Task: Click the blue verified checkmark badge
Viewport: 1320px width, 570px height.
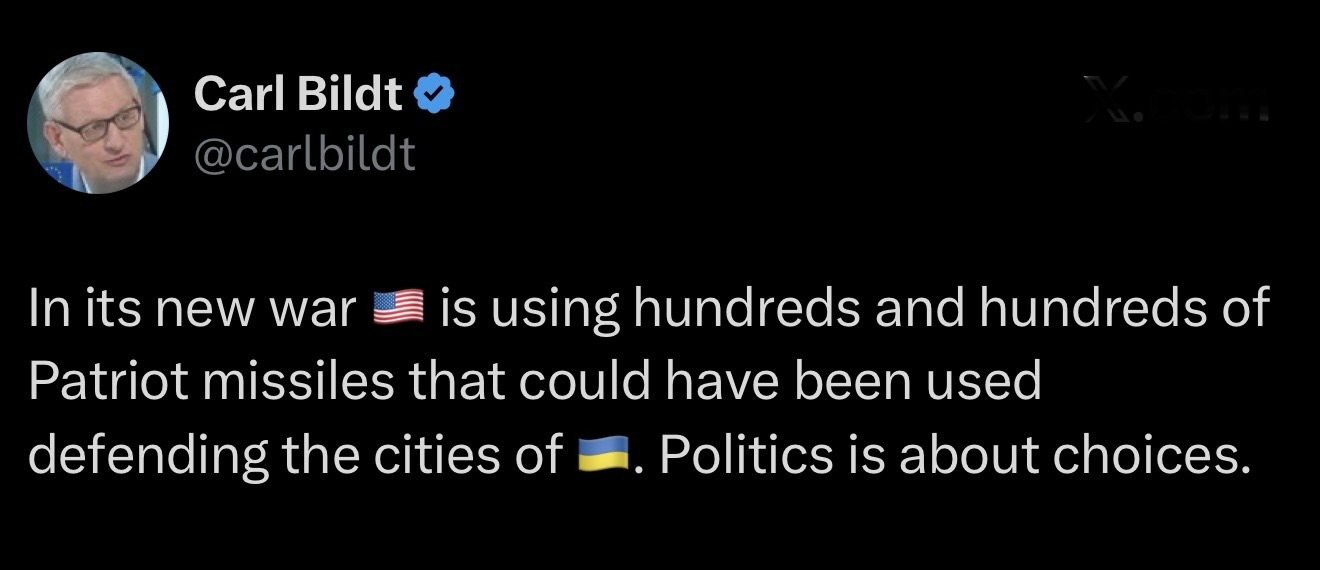Action: click(x=435, y=95)
